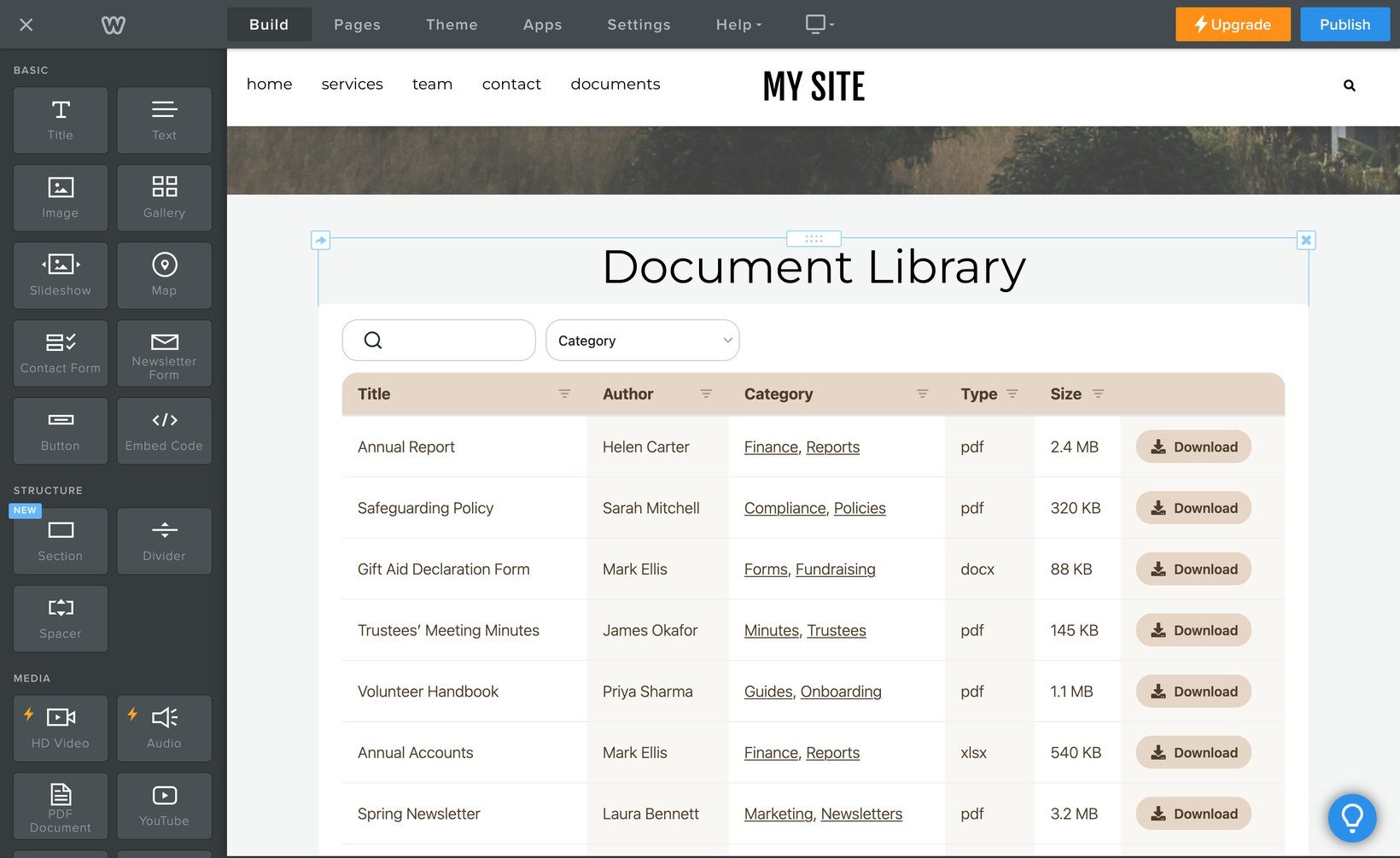This screenshot has height=858, width=1400.
Task: Open the services nav page
Action: pos(352,84)
